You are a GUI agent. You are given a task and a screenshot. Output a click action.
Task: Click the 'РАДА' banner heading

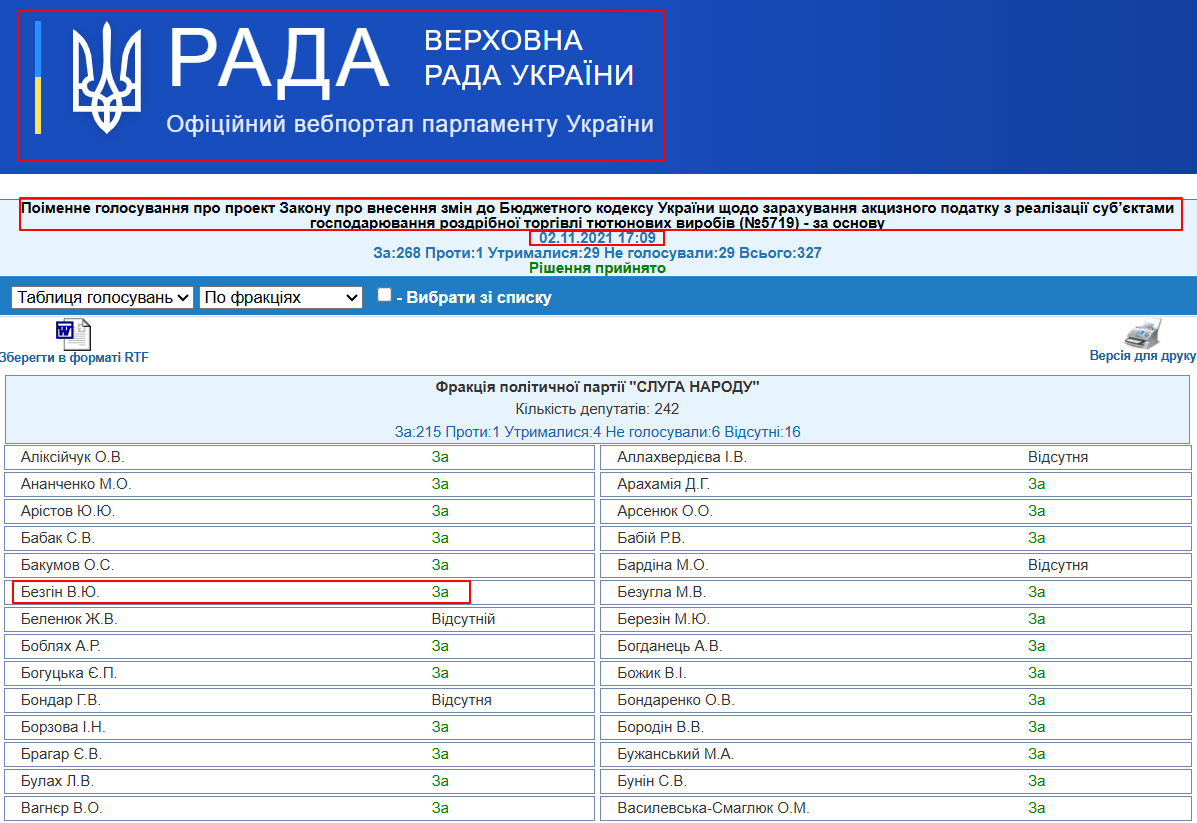[x=279, y=61]
